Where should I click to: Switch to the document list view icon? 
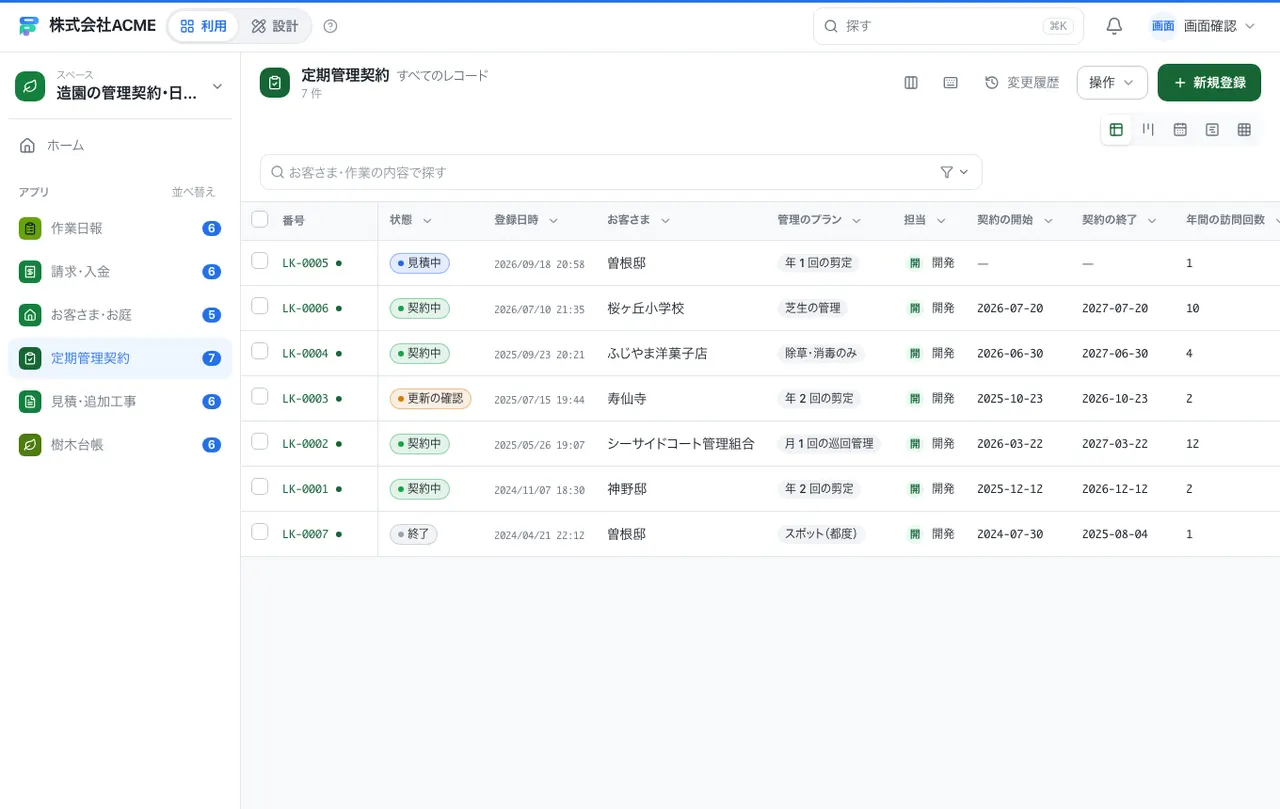click(x=1212, y=129)
